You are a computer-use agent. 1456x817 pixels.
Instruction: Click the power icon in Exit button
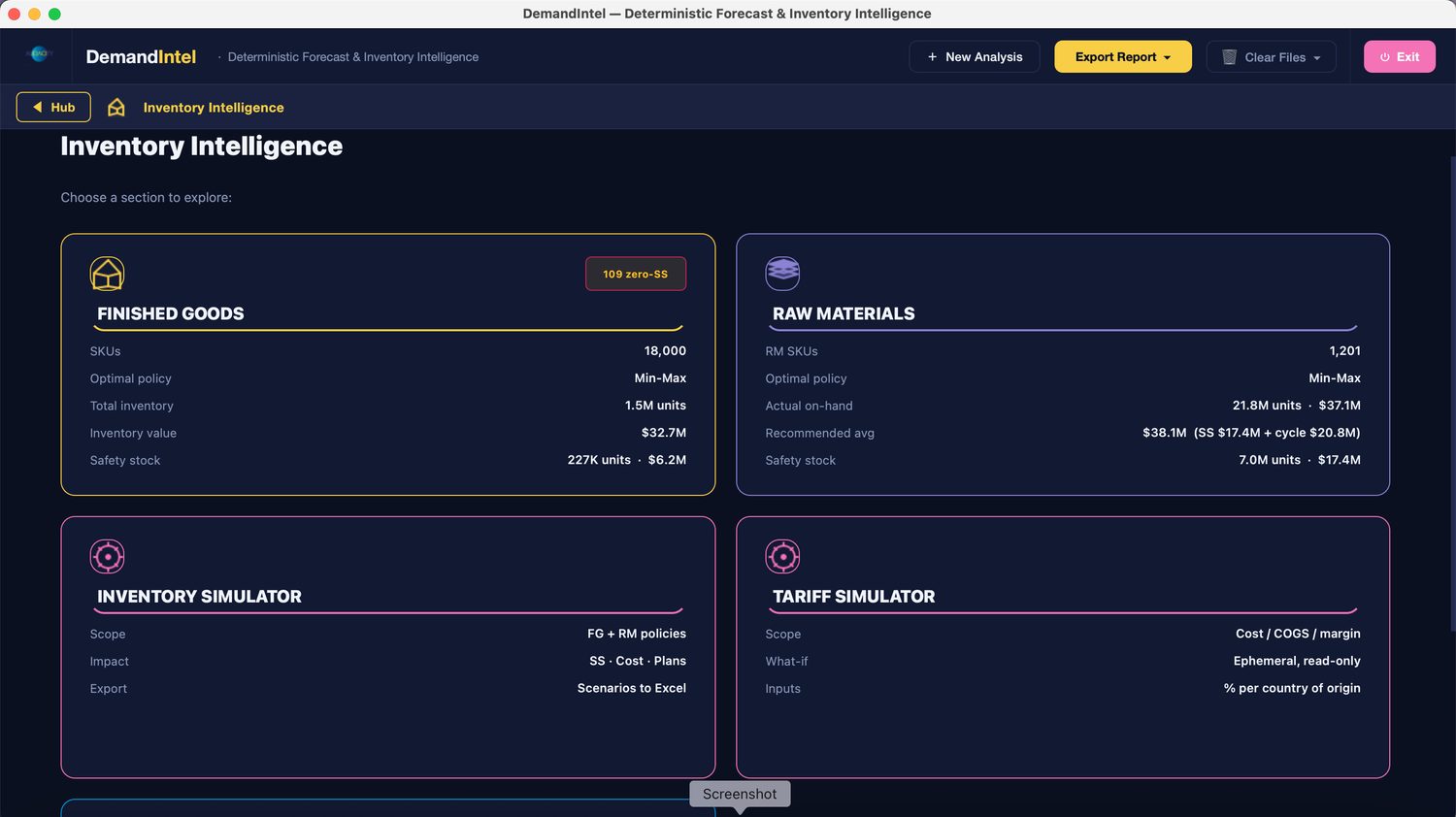pyautogui.click(x=1385, y=57)
